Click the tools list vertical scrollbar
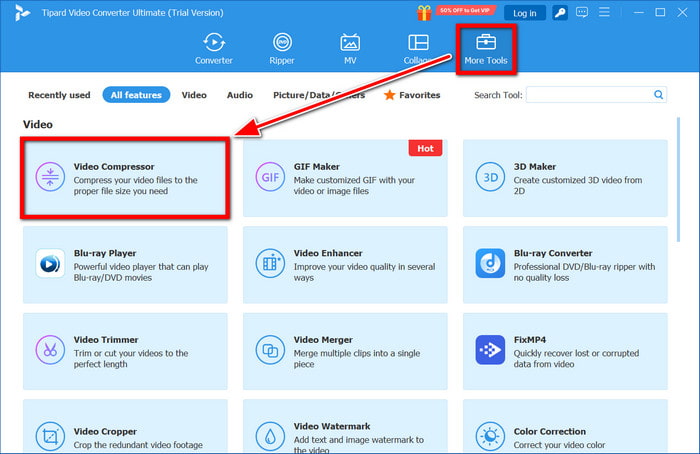Screen dimensions: 700x454 click(678, 179)
